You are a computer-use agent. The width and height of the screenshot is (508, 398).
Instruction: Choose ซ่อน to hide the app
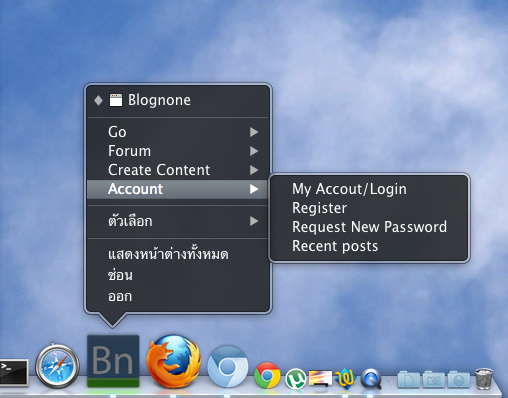pyautogui.click(x=177, y=275)
